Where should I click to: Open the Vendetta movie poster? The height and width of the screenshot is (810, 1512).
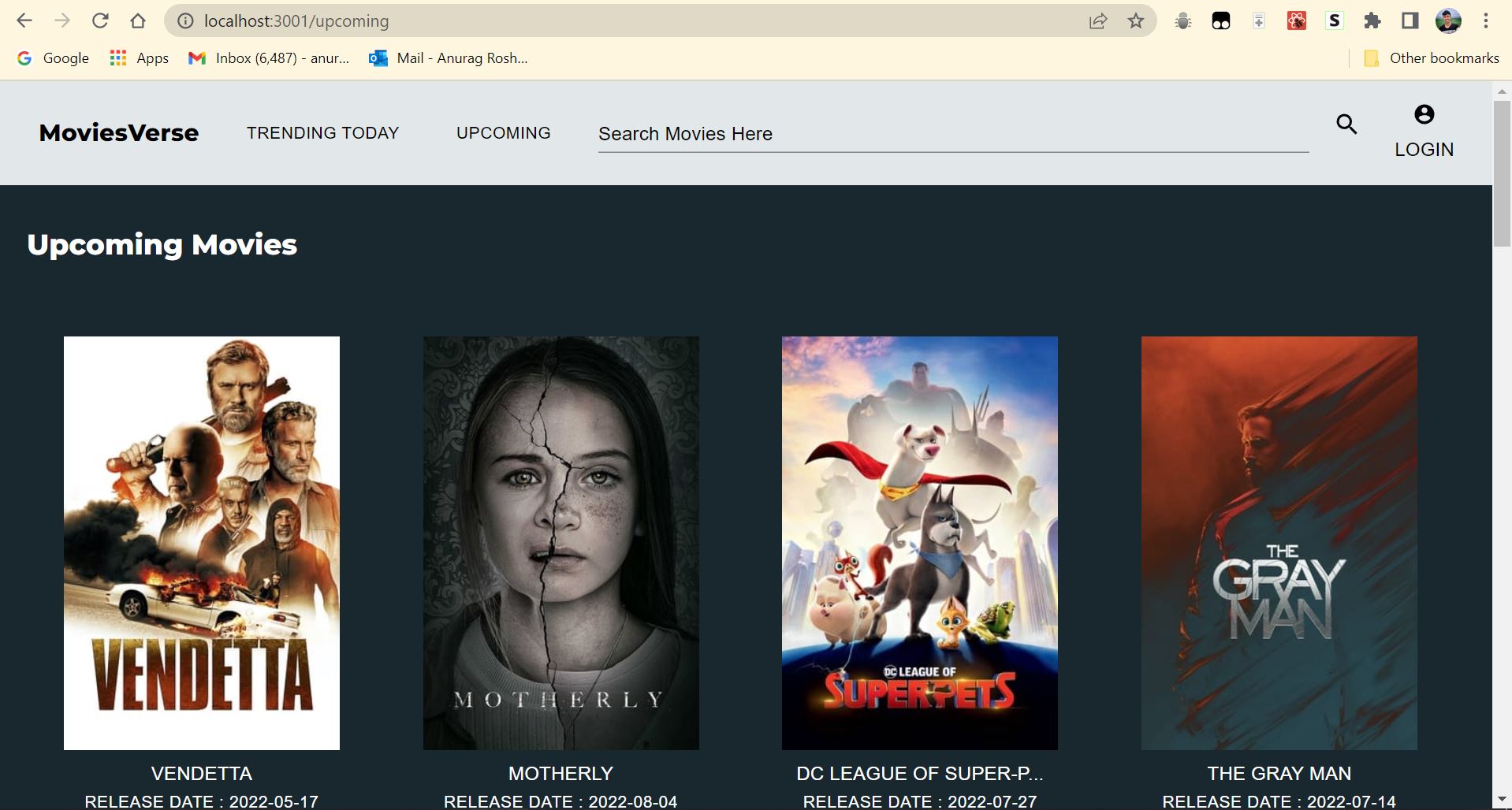tap(202, 543)
